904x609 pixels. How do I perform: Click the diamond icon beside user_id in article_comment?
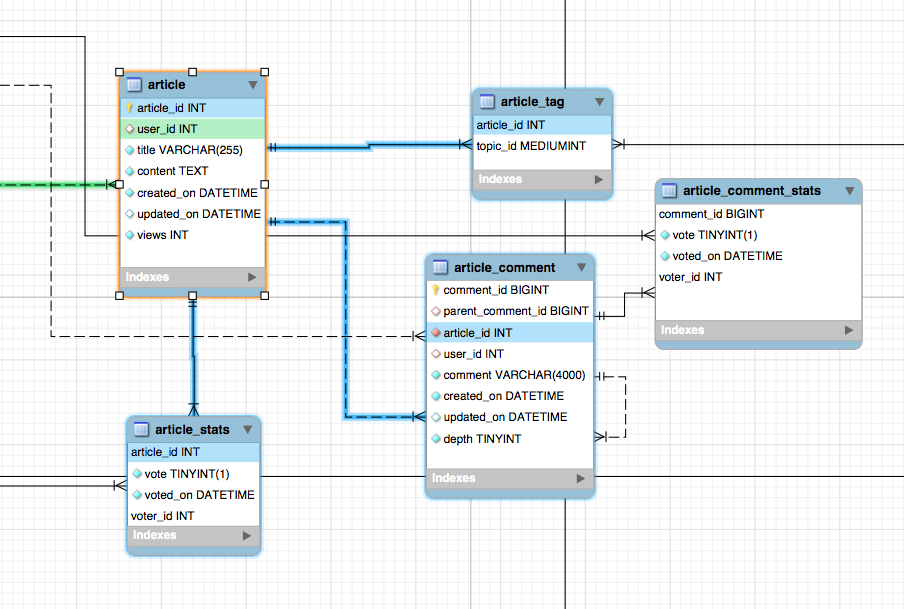(x=436, y=354)
